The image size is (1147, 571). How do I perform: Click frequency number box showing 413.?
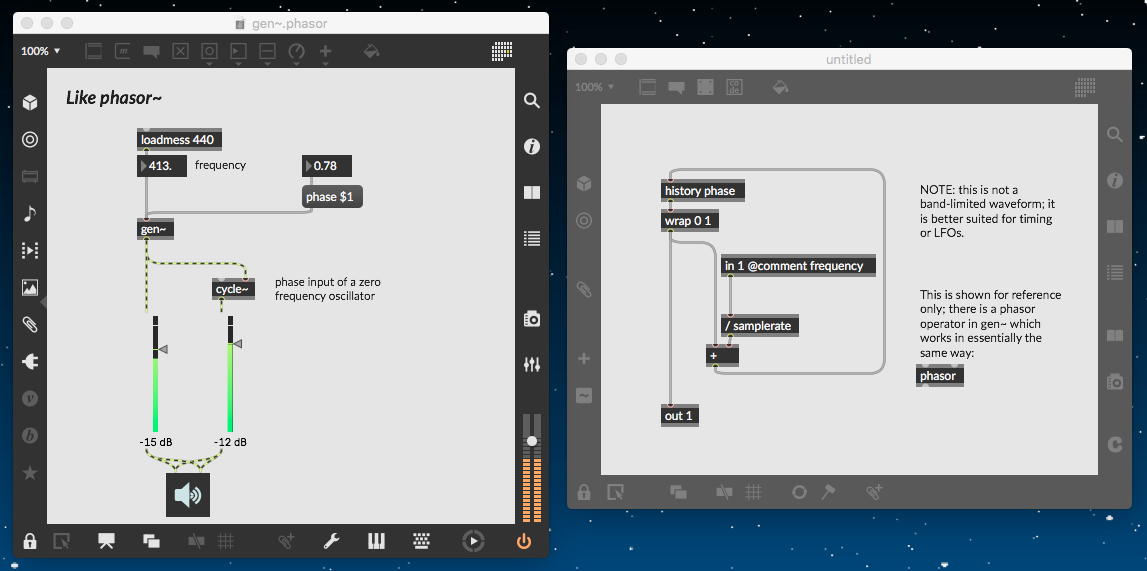point(162,166)
